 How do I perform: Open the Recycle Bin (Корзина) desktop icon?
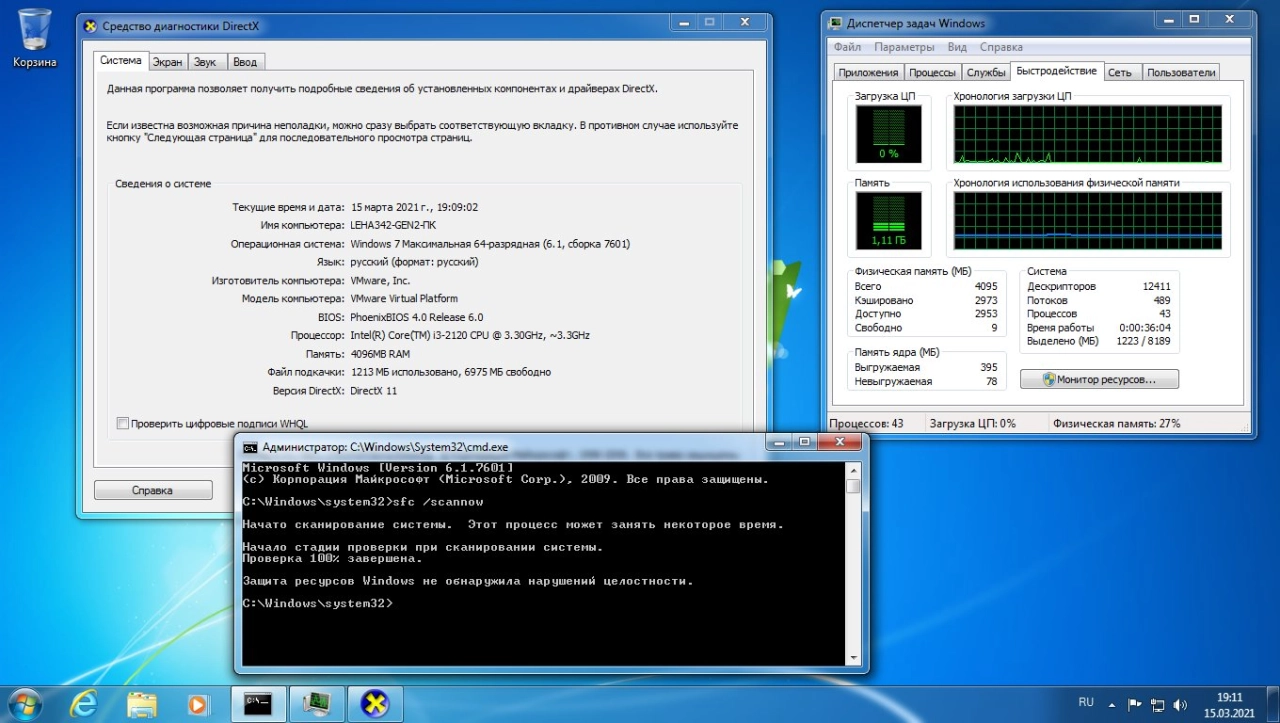(x=35, y=38)
